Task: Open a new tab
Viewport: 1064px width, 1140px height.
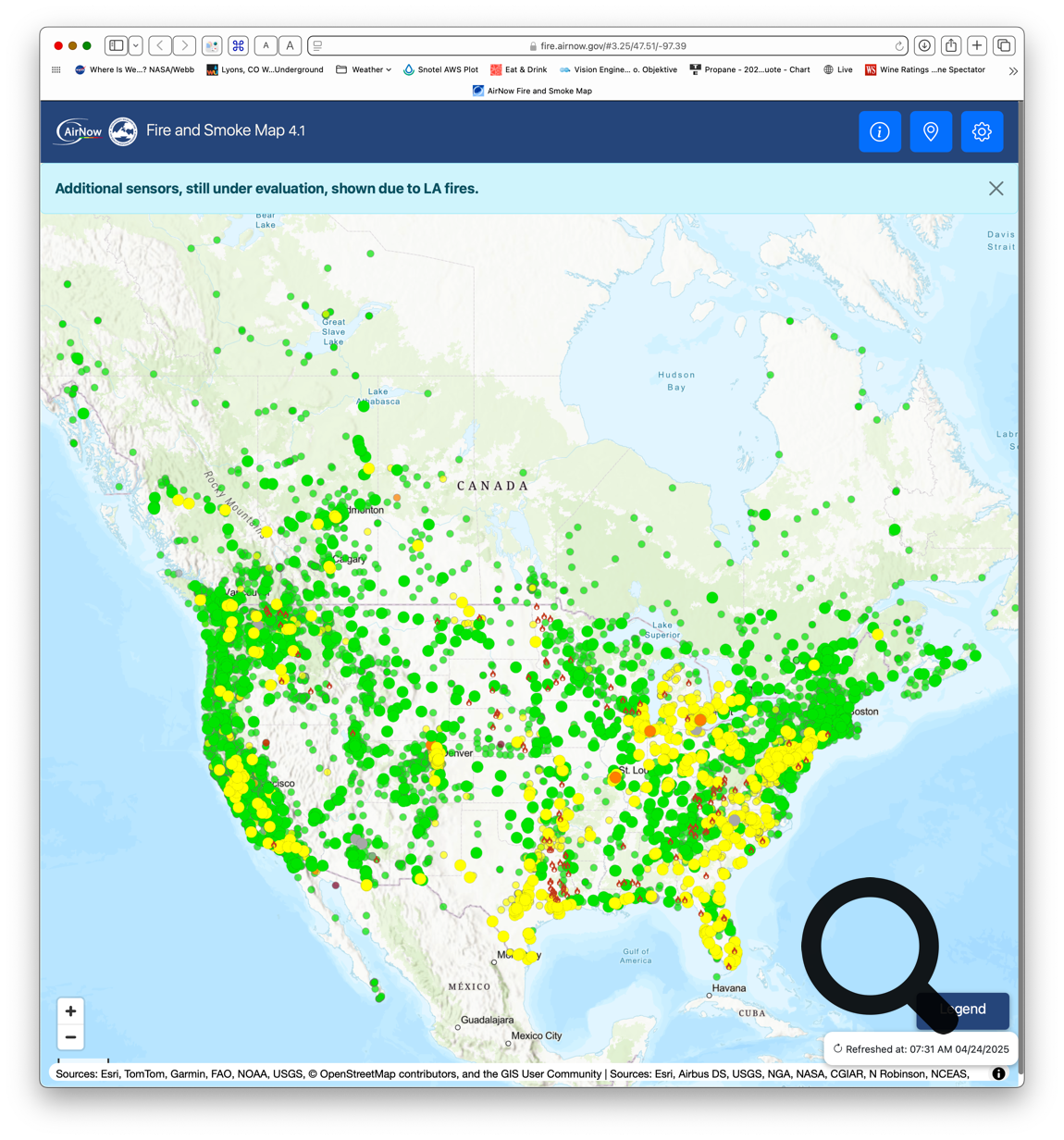Action: click(977, 45)
